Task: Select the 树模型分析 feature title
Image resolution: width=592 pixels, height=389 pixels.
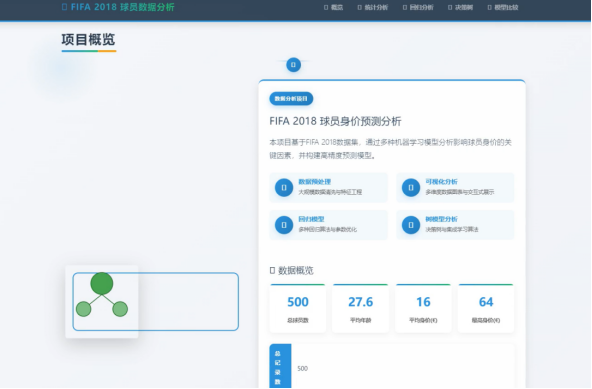Action: tap(441, 219)
